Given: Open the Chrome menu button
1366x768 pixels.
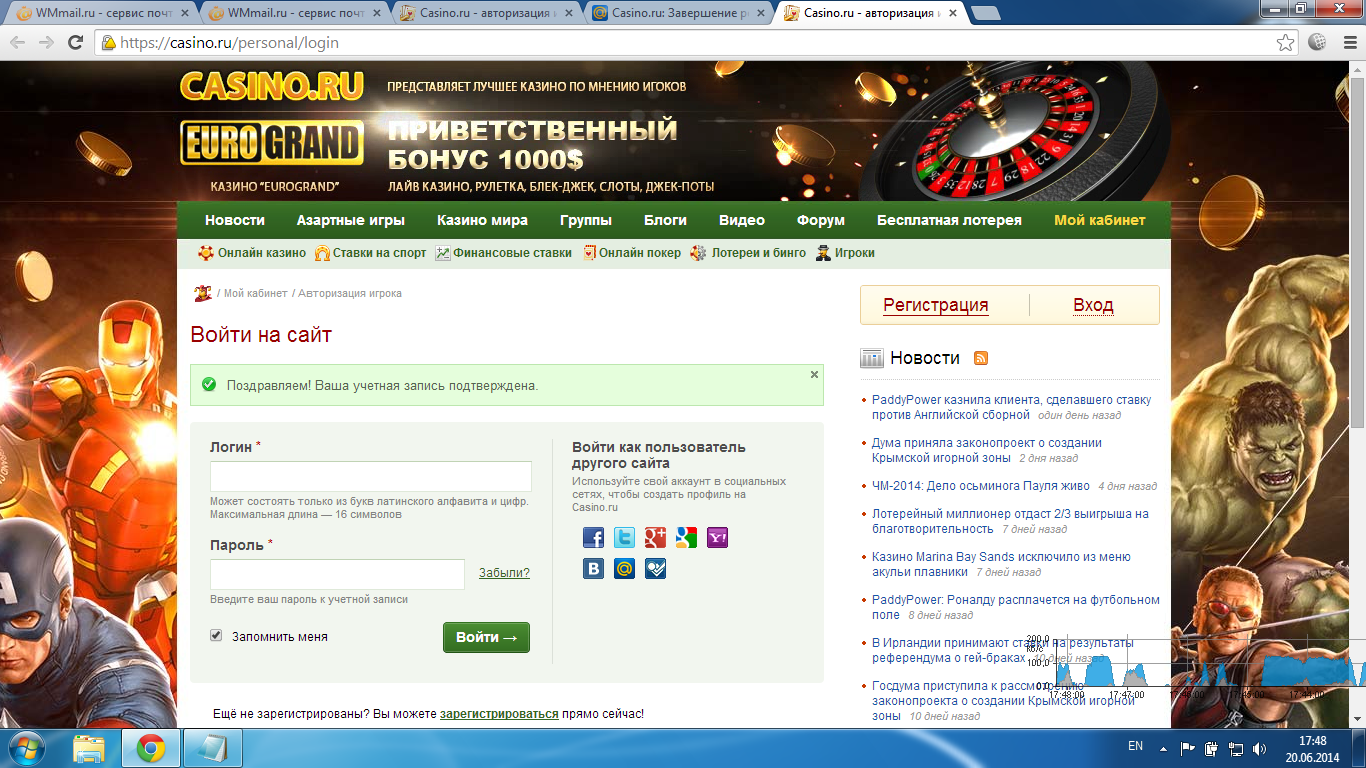Looking at the screenshot, I should pos(1348,43).
